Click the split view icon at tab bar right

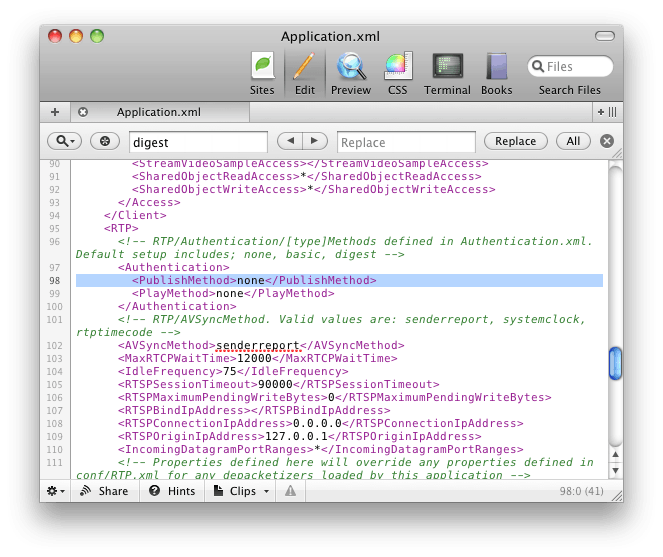pos(607,112)
